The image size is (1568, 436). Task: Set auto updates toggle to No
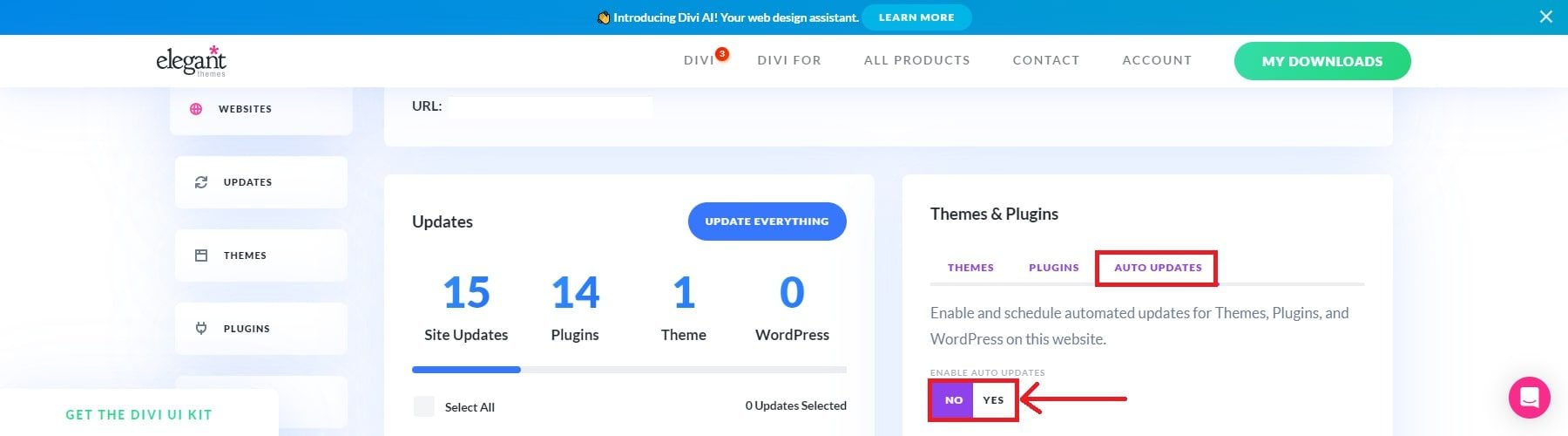953,400
